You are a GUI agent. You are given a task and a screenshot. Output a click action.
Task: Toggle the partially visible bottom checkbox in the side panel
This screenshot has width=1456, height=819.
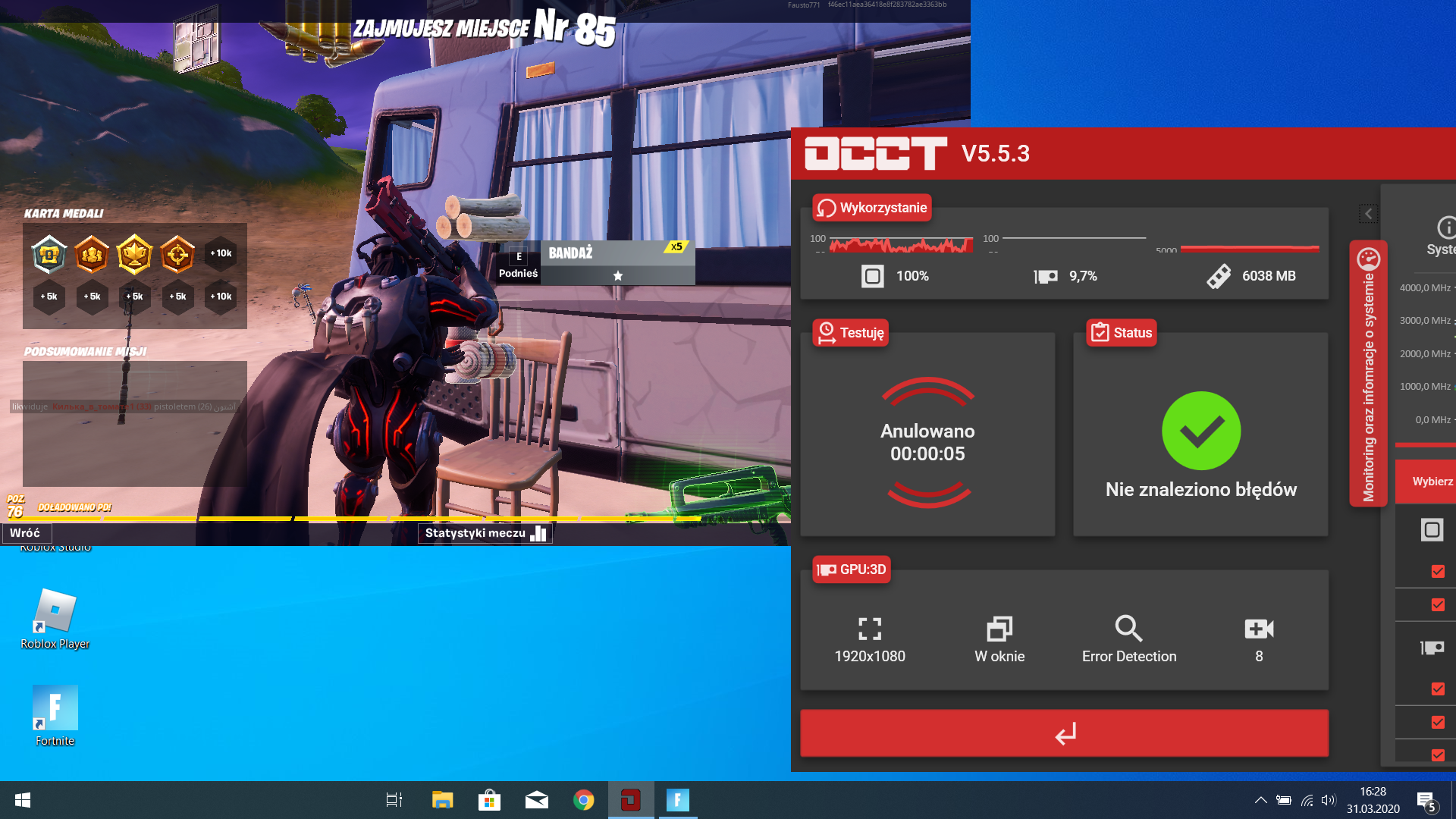(1438, 755)
